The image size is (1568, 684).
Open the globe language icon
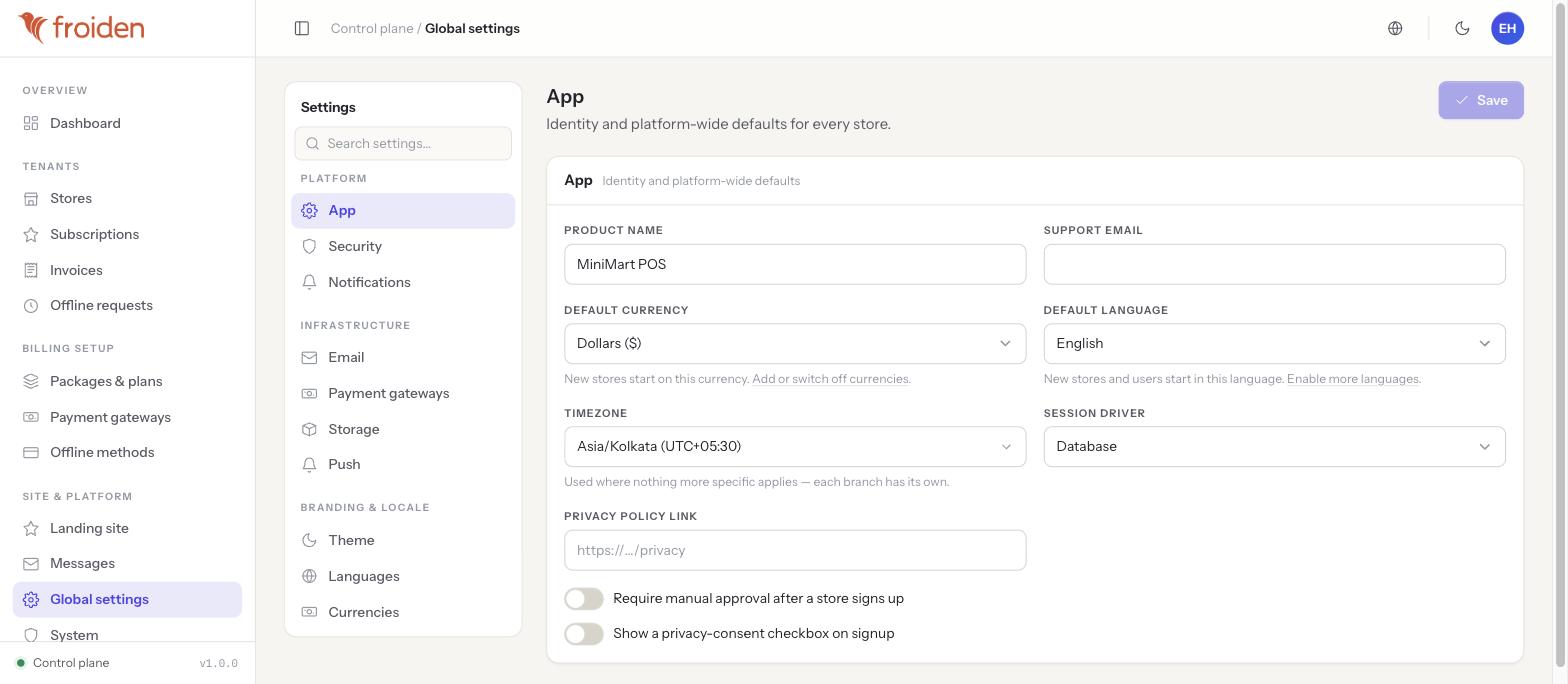pyautogui.click(x=1395, y=28)
